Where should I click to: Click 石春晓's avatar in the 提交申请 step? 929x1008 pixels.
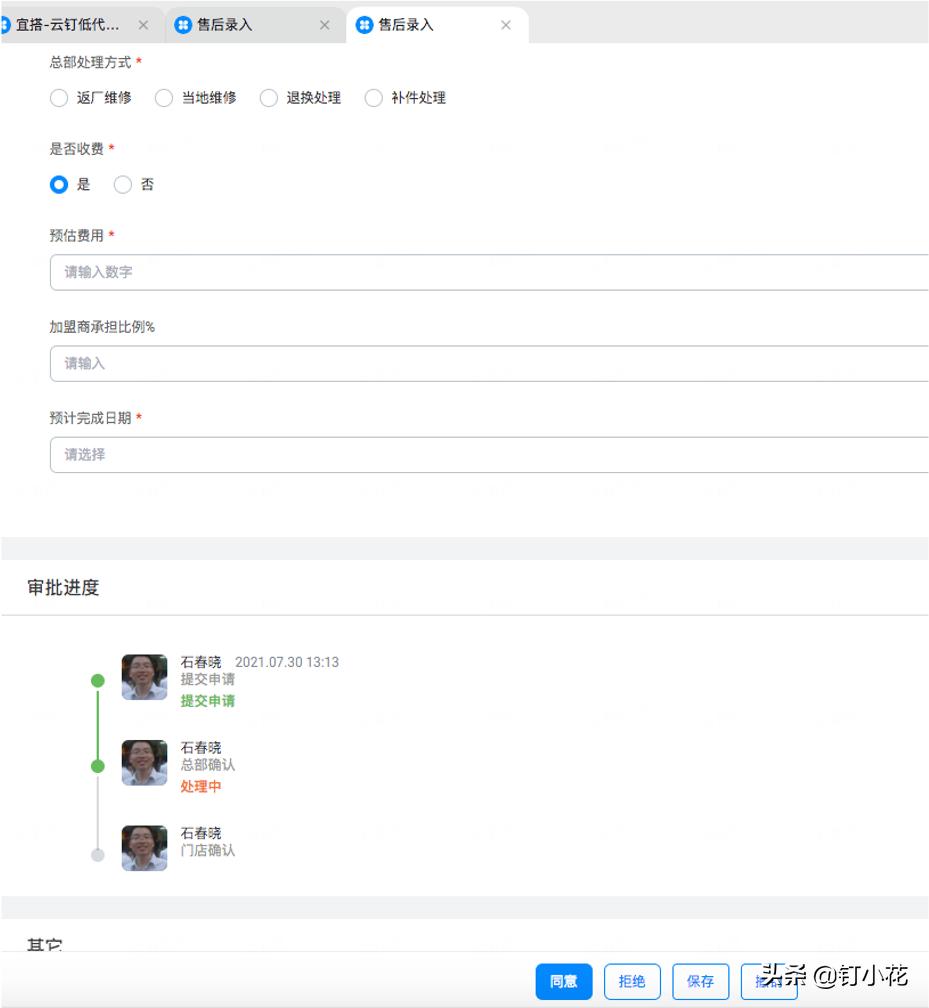(x=143, y=677)
